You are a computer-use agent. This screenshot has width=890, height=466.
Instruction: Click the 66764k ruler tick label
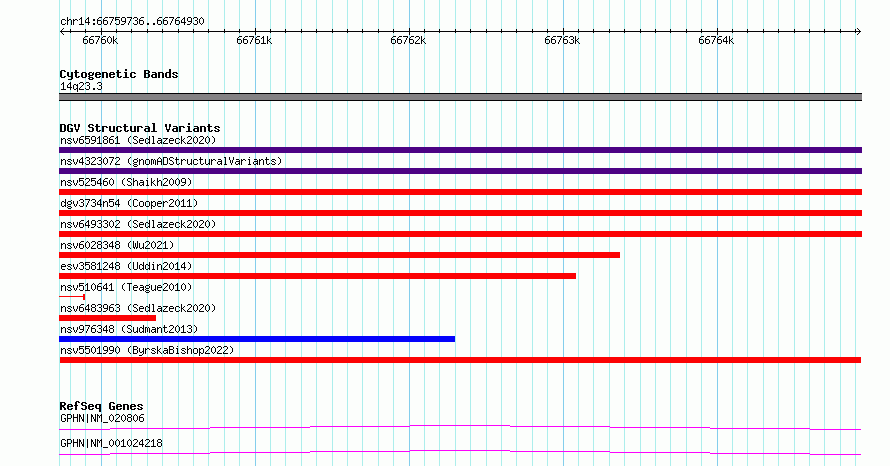pos(716,40)
